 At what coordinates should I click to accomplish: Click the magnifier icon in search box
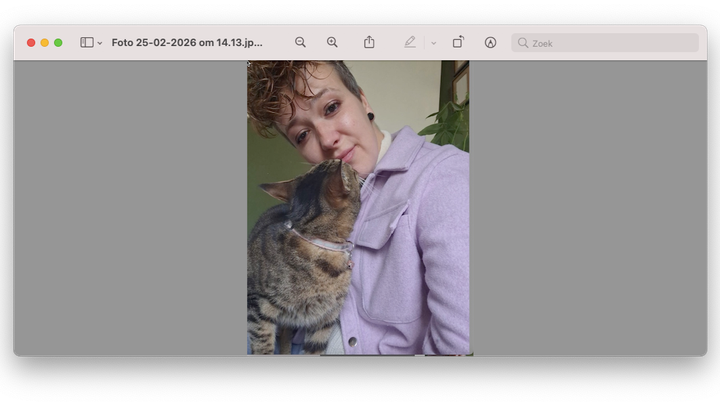tap(523, 43)
